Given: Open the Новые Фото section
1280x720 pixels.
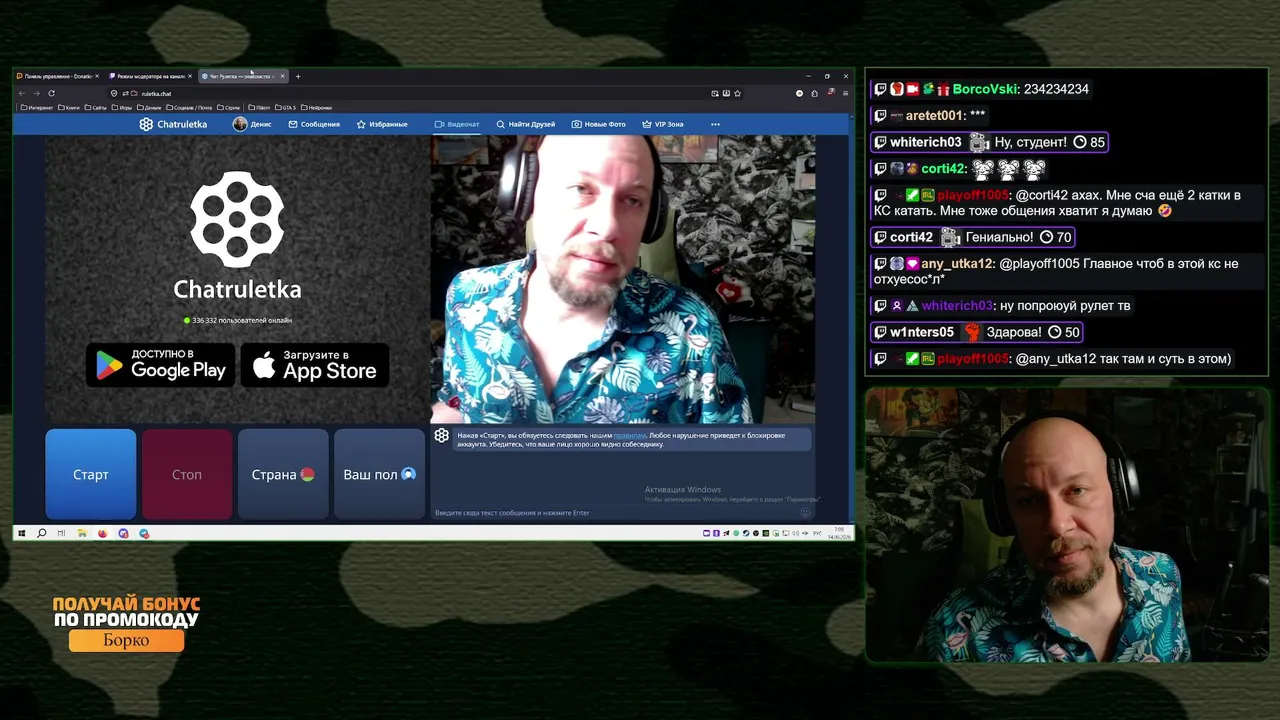Looking at the screenshot, I should click(598, 124).
